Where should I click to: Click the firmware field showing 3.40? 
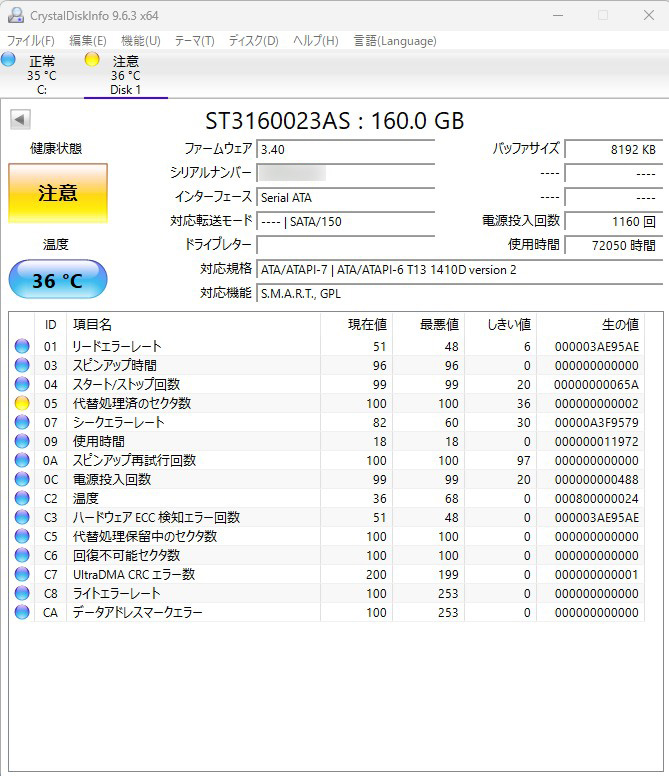pos(345,149)
